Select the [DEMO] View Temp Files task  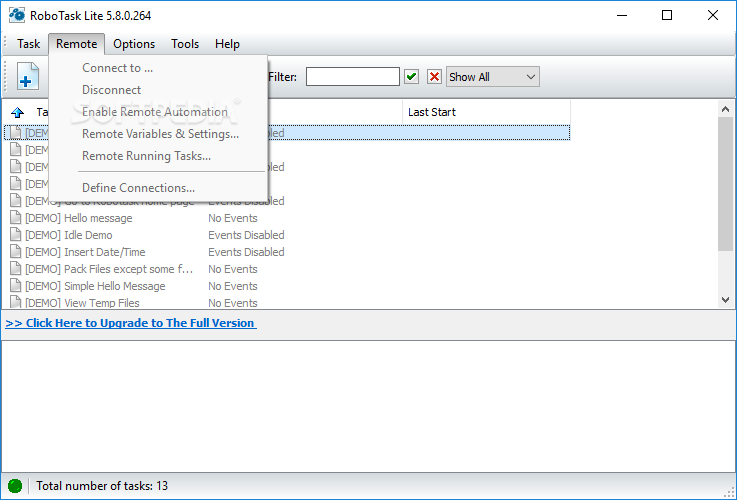[82, 303]
